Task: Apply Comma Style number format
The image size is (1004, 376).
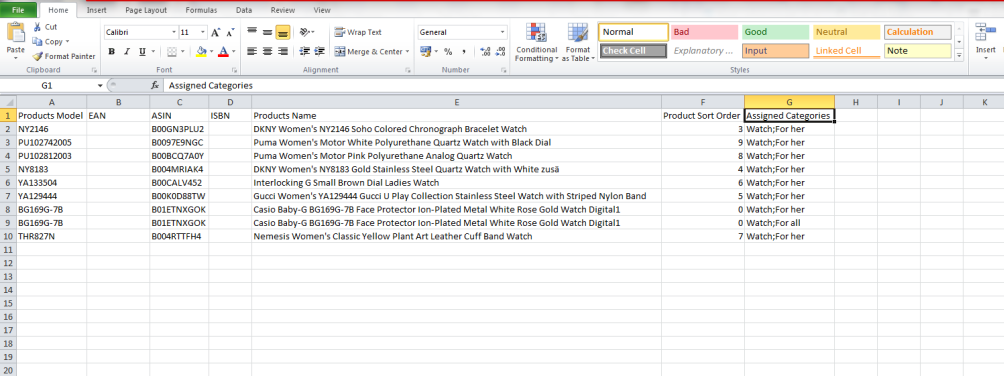Action: click(463, 52)
